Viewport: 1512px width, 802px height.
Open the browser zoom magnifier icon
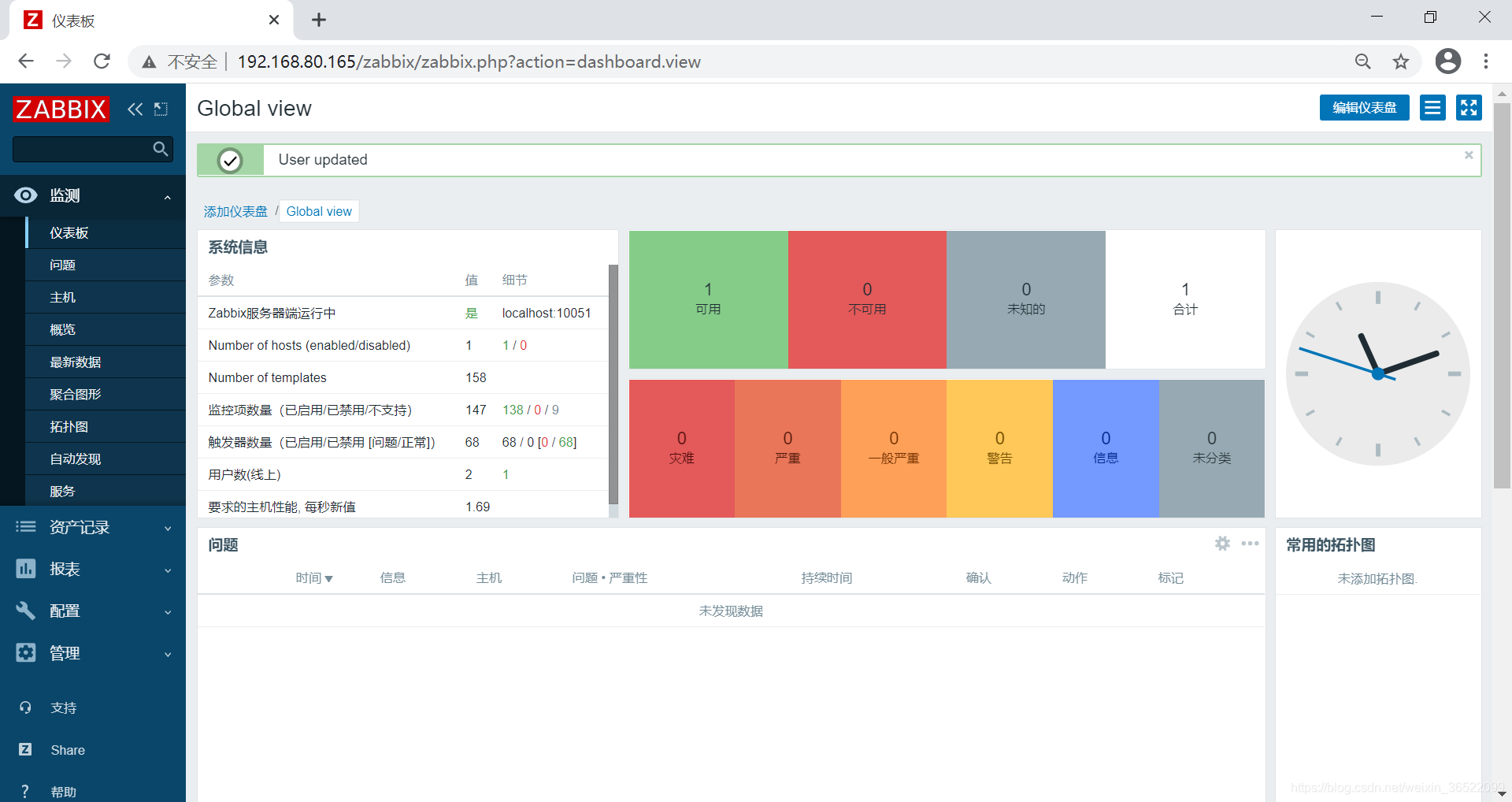coord(1363,61)
